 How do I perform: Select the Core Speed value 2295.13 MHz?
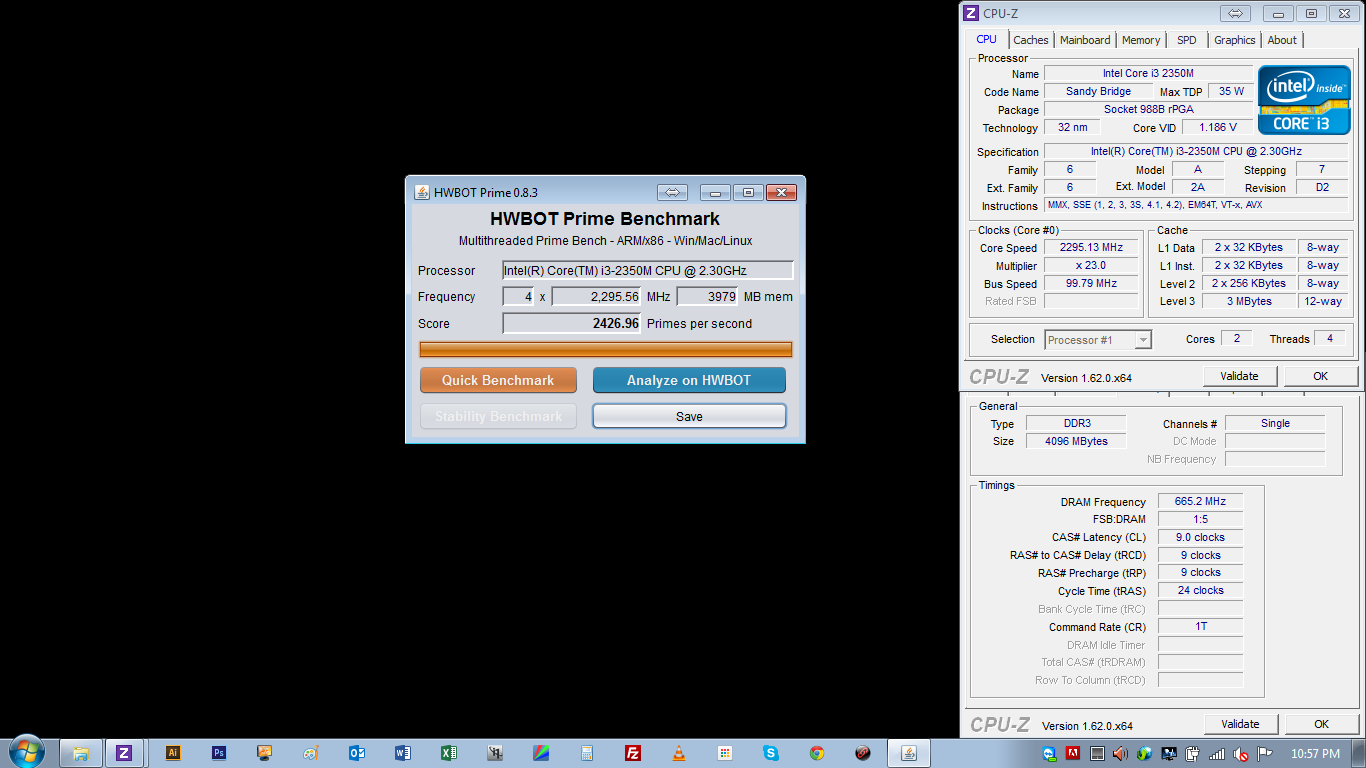[x=1092, y=248]
